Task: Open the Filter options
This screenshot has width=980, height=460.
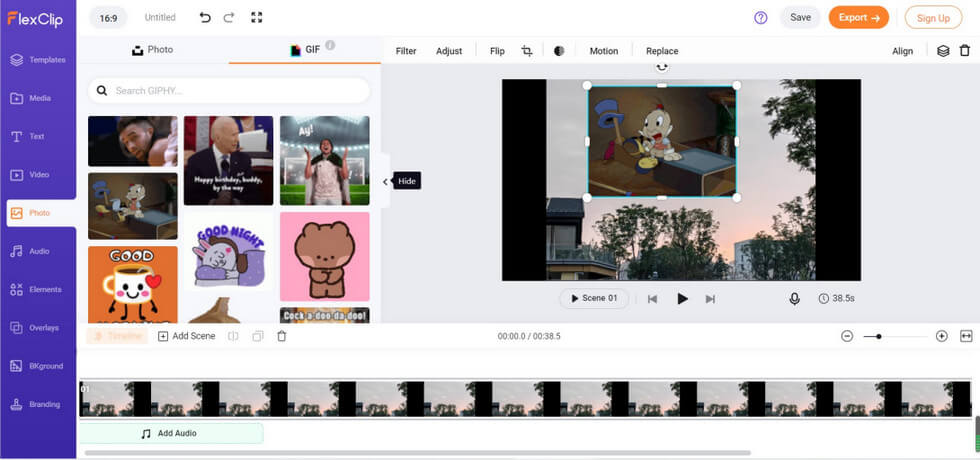Action: (x=406, y=51)
